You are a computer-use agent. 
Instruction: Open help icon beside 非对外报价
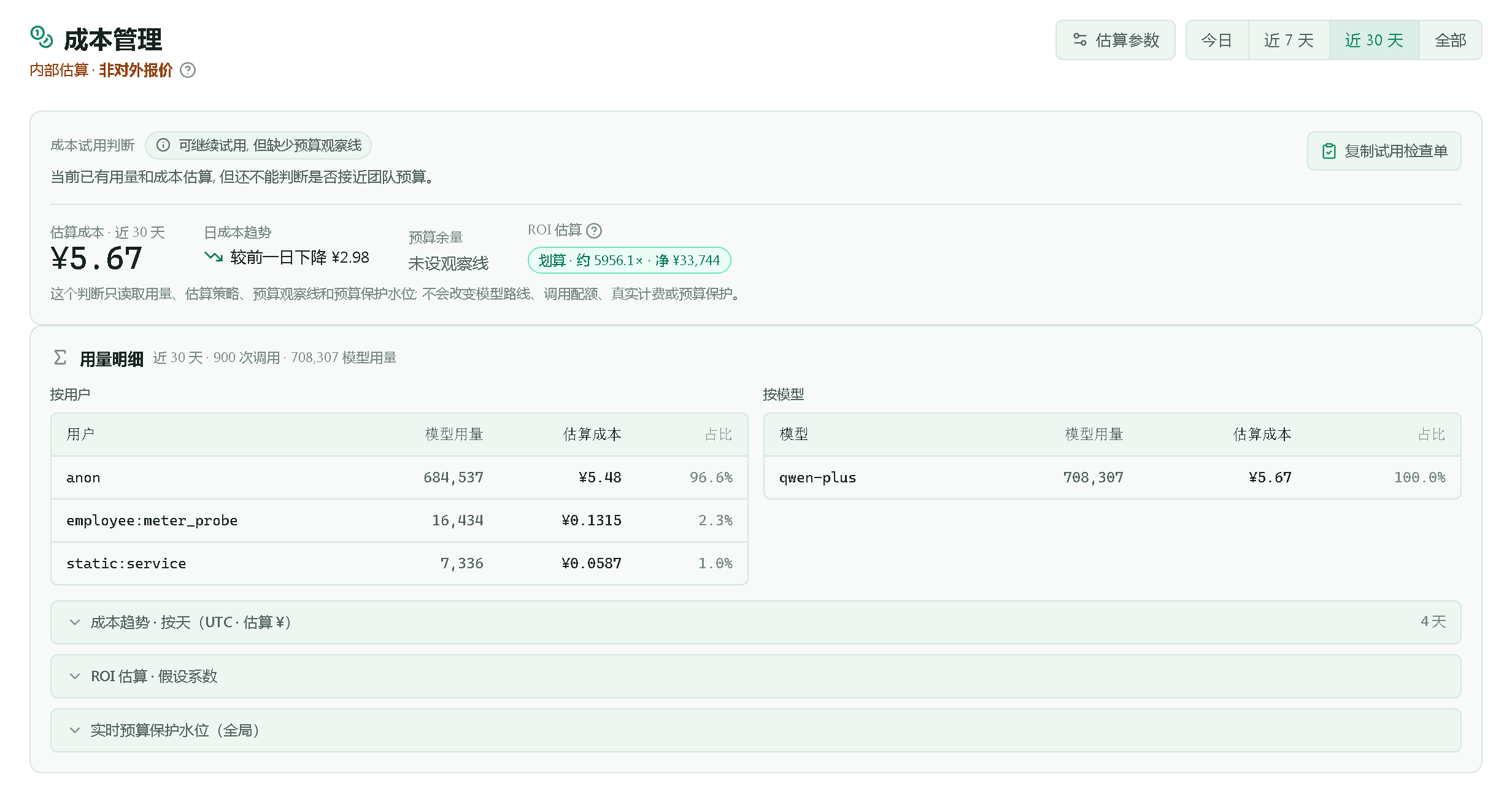[188, 71]
